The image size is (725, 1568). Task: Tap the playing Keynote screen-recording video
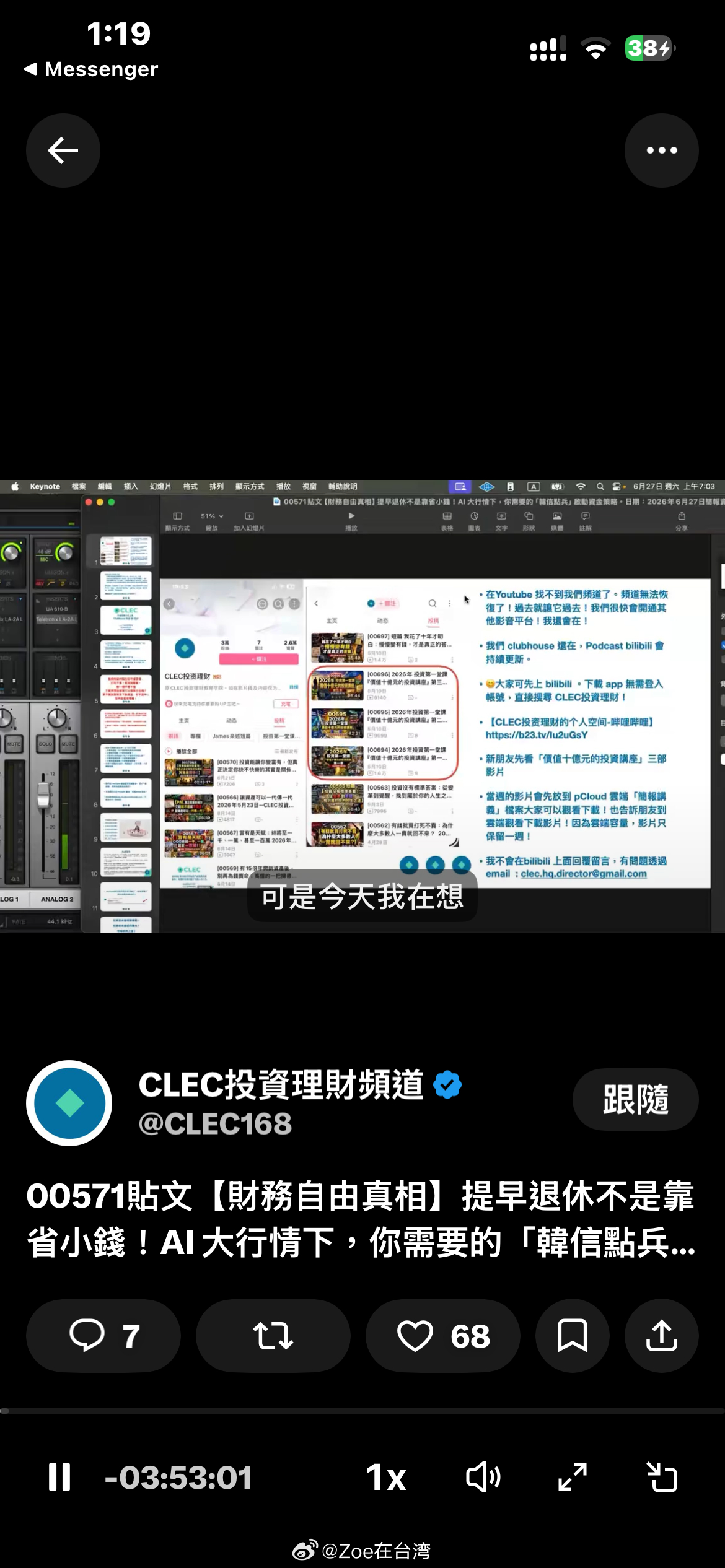coord(362,706)
